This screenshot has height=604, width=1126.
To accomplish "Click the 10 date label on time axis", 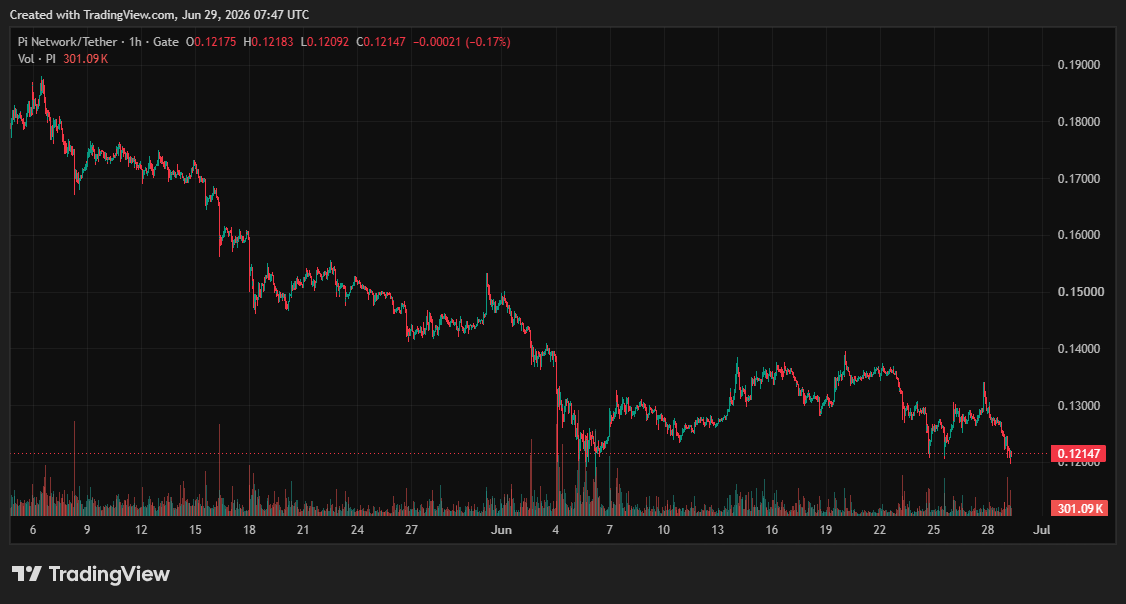I will coord(664,529).
